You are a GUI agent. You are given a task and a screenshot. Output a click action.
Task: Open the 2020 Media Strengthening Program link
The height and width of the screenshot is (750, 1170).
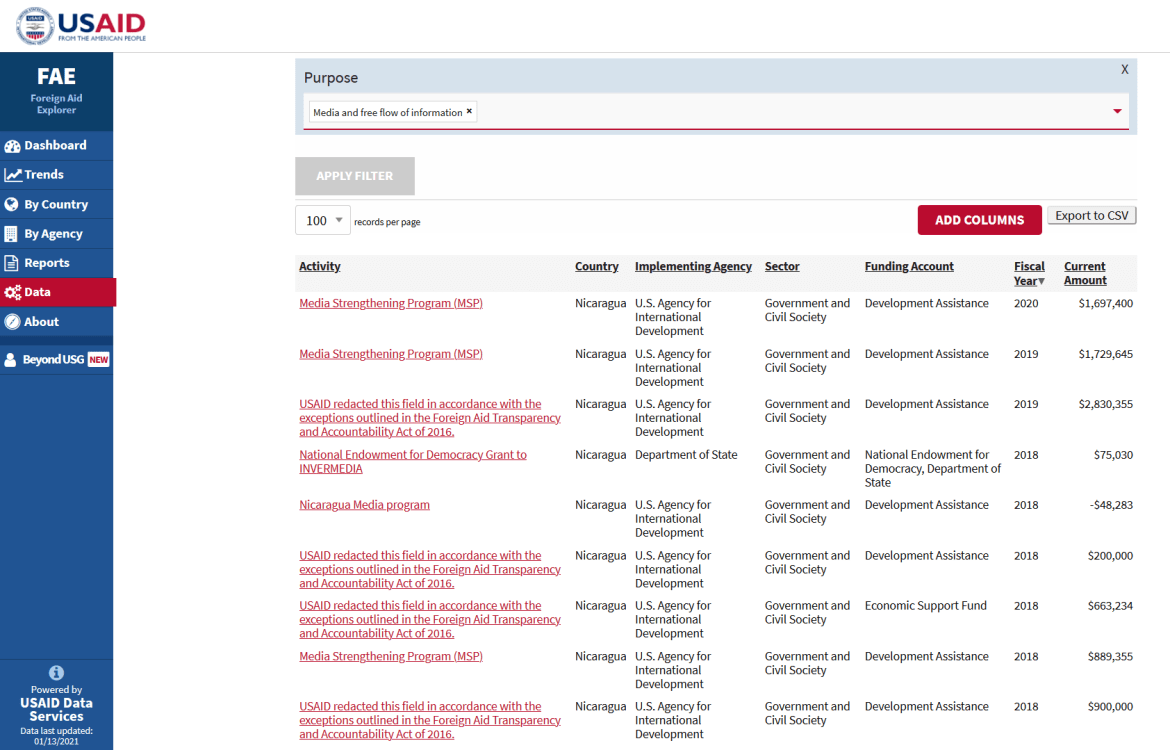390,303
